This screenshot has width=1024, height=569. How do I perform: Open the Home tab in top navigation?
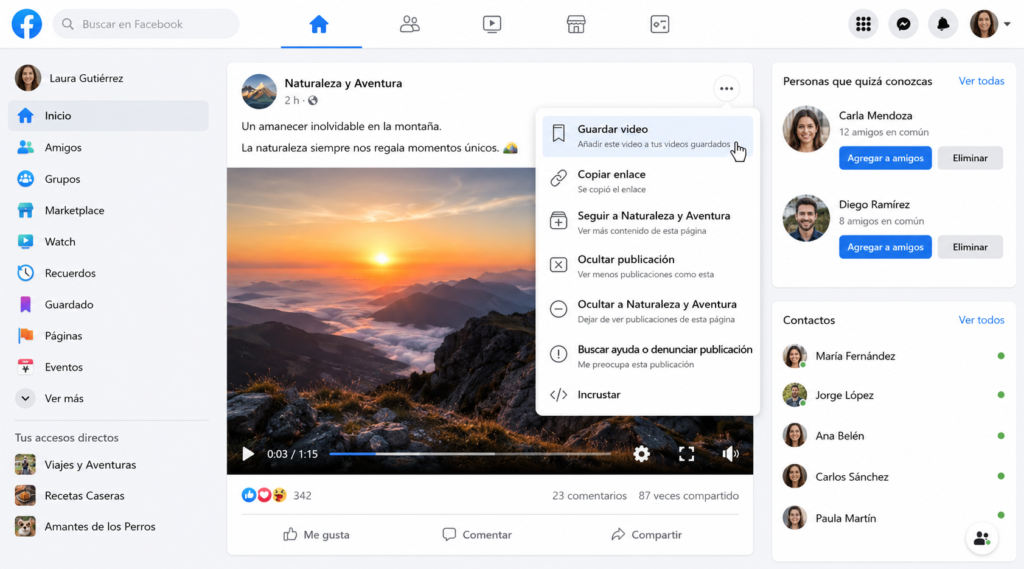pos(319,24)
